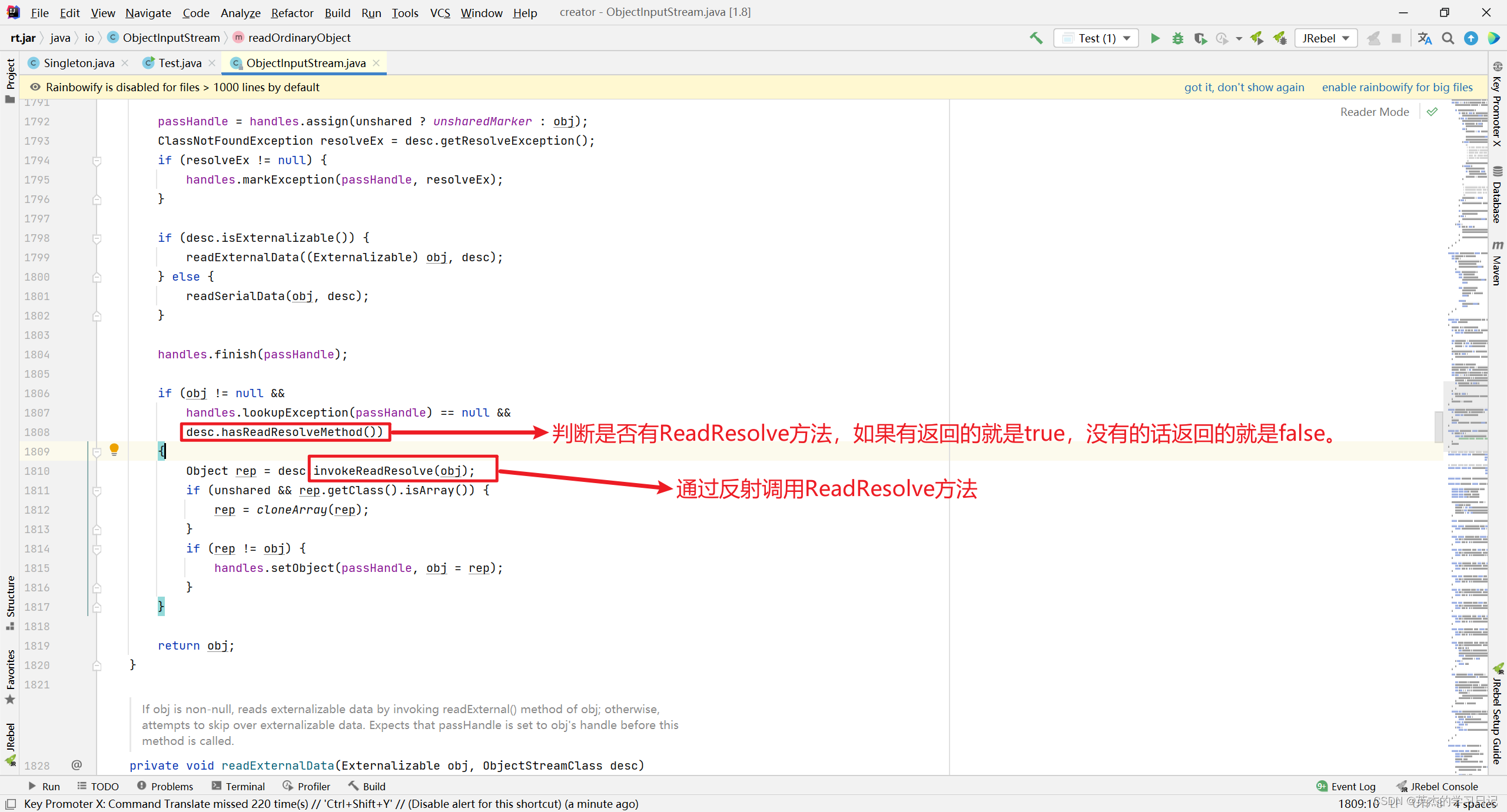Switch to the Singleton.java tab
The image size is (1507, 812).
click(79, 63)
